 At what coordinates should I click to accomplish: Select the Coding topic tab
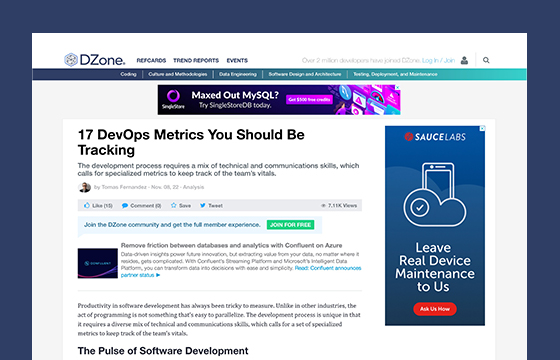click(x=128, y=74)
